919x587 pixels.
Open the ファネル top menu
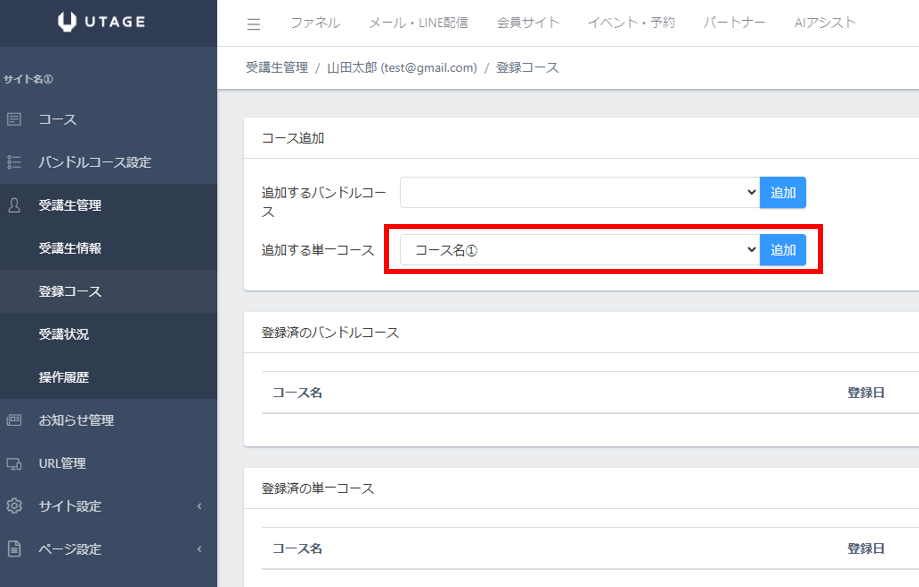pos(314,23)
